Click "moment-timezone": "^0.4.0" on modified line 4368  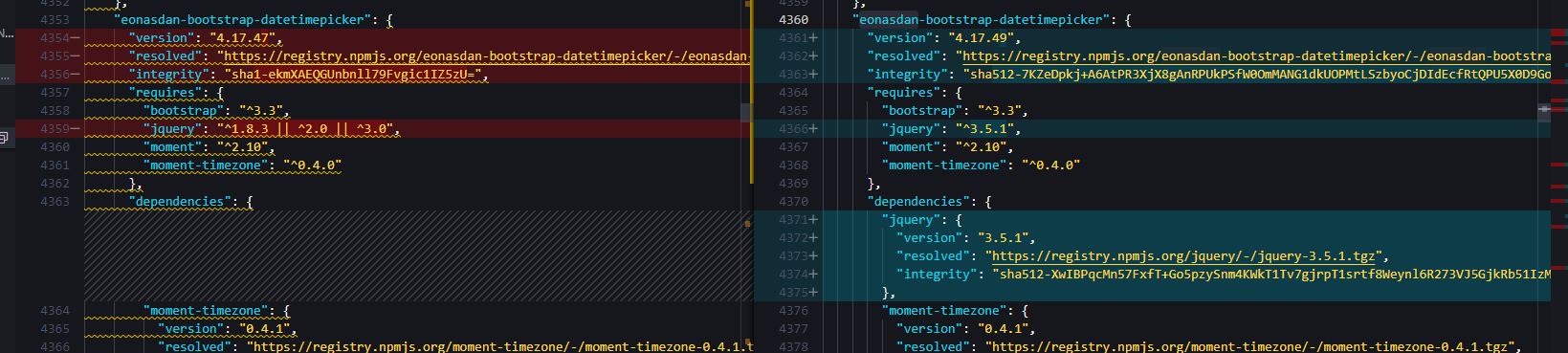point(981,165)
